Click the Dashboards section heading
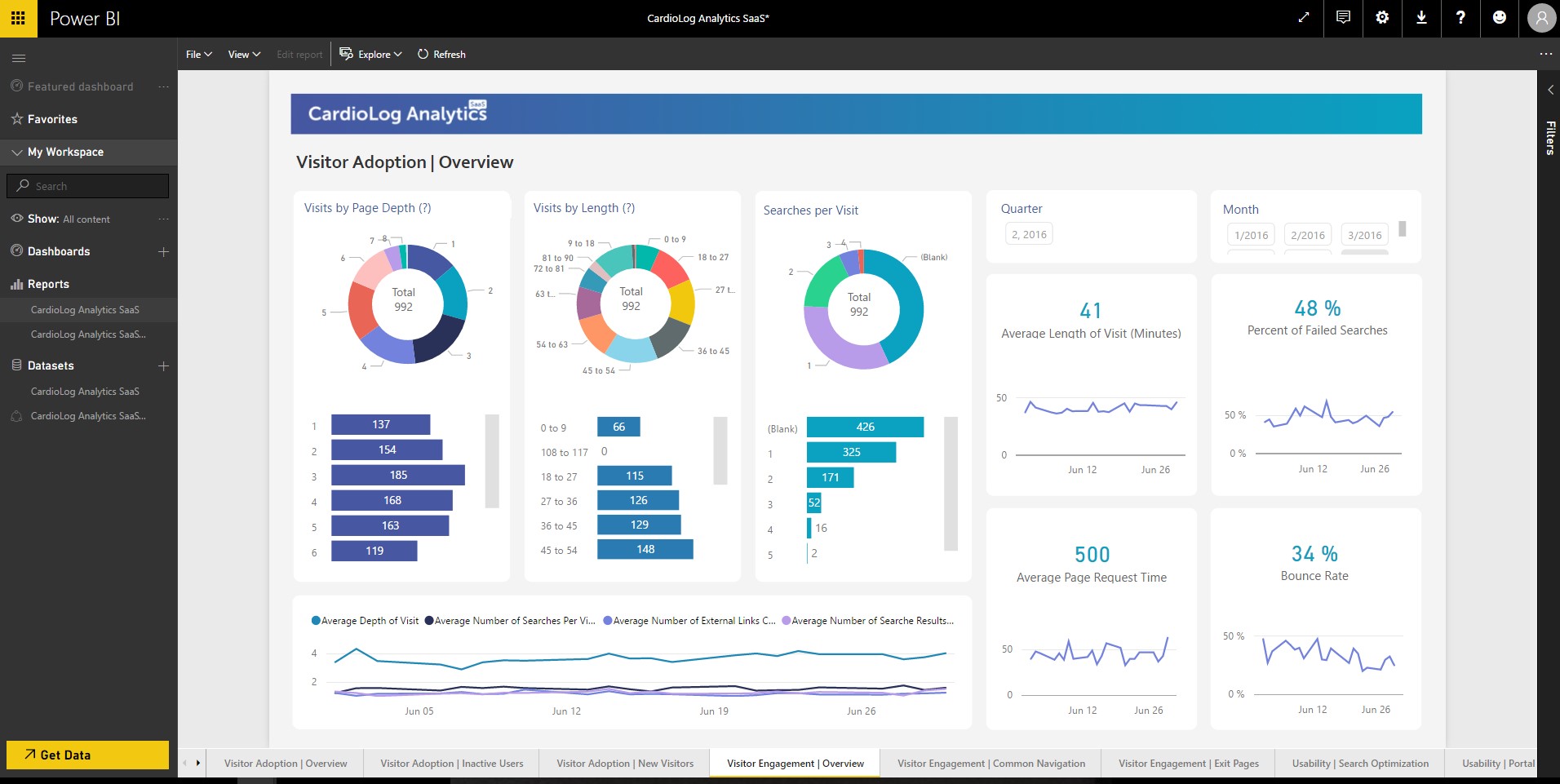This screenshot has width=1560, height=784. pyautogui.click(x=59, y=251)
